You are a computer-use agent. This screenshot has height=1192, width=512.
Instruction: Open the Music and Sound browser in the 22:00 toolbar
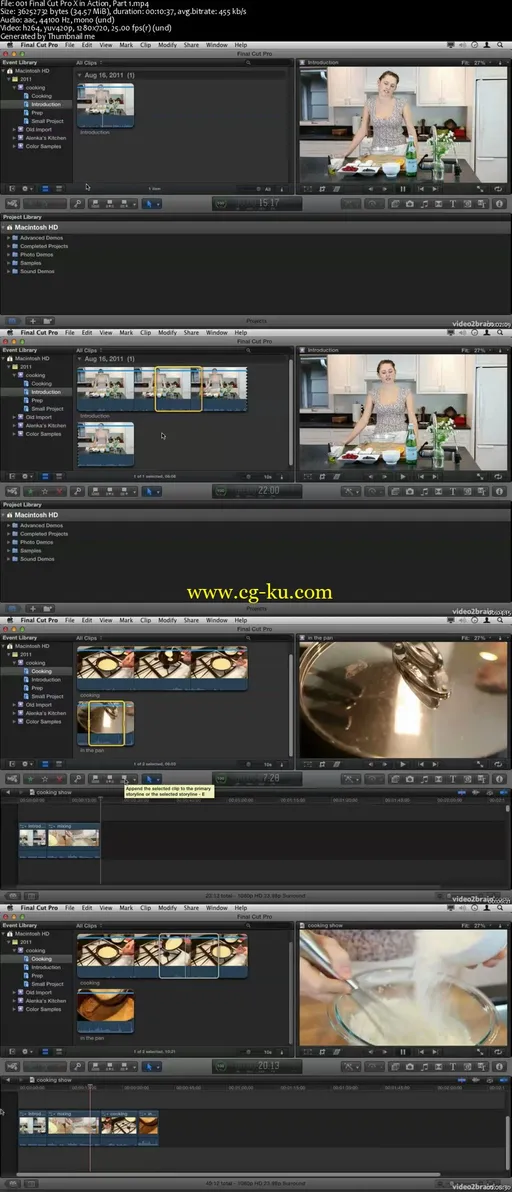pos(424,492)
